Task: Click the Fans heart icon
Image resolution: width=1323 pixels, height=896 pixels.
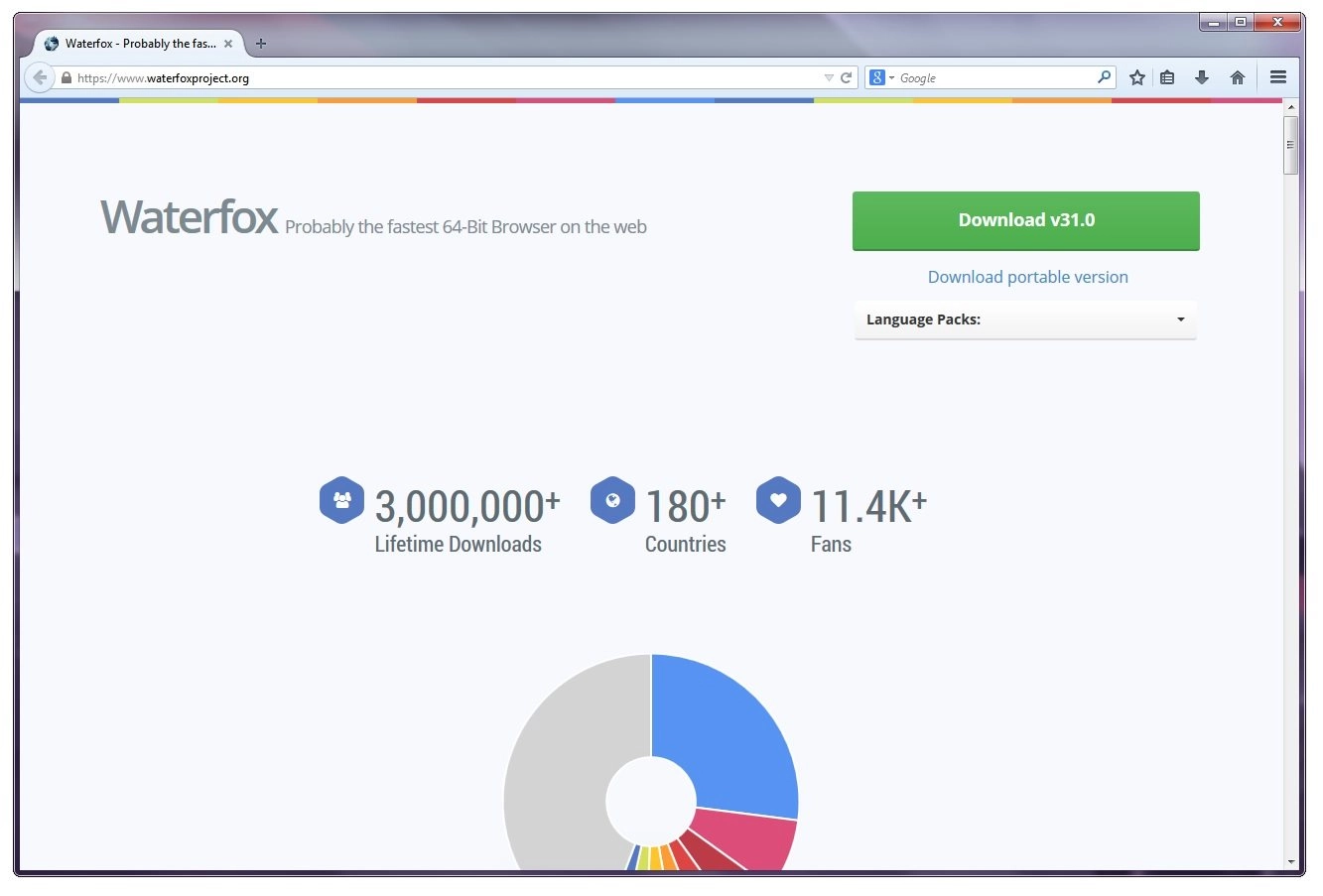Action: (x=778, y=500)
